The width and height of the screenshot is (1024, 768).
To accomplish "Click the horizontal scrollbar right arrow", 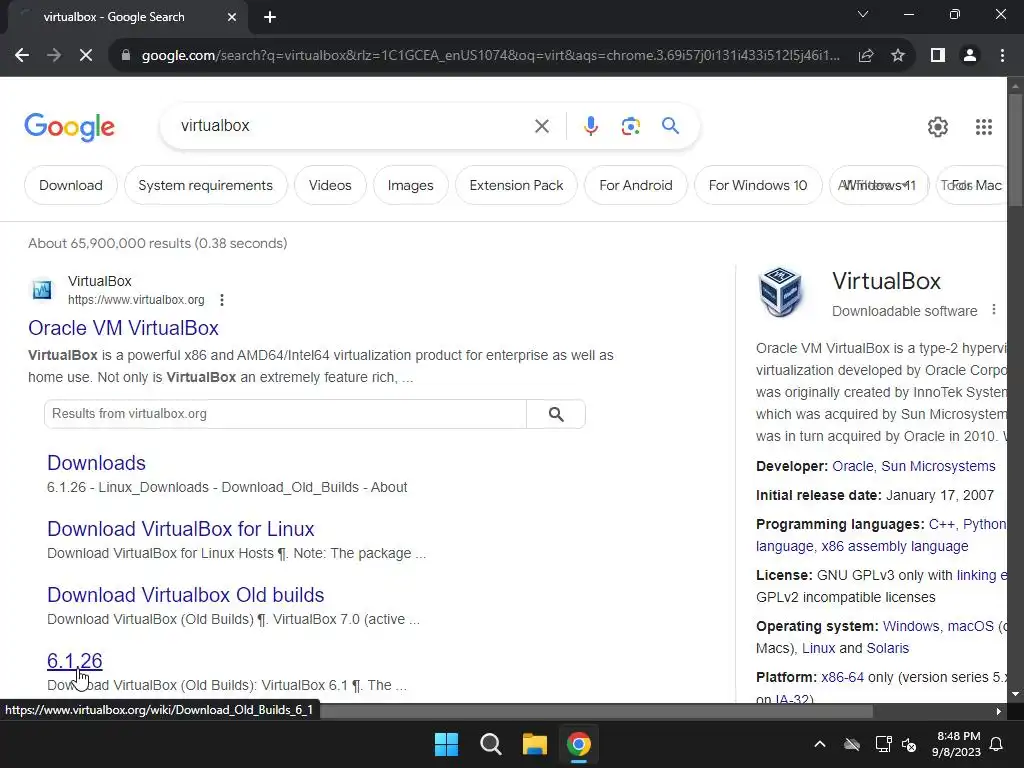I will (999, 711).
